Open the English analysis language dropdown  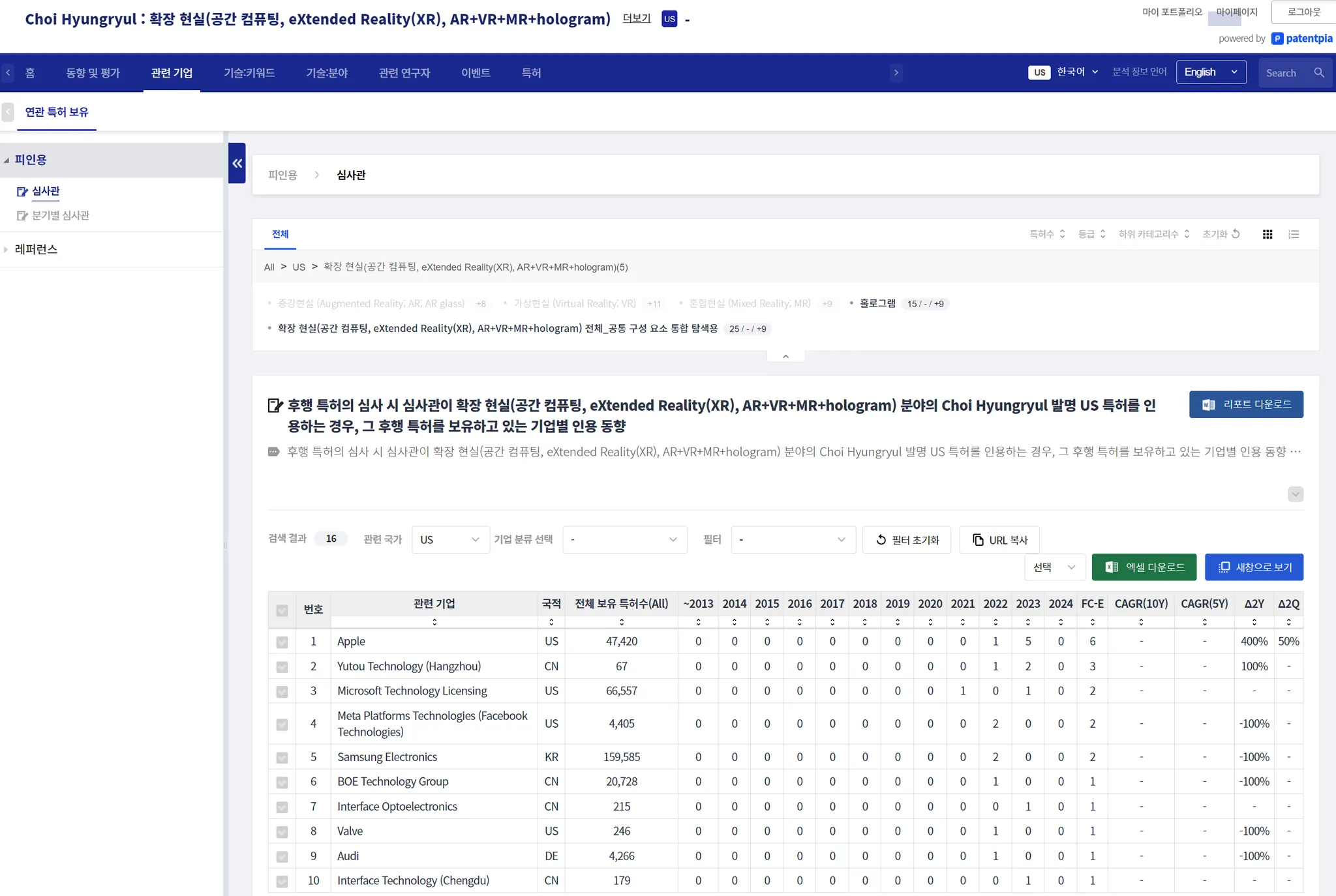(1211, 72)
